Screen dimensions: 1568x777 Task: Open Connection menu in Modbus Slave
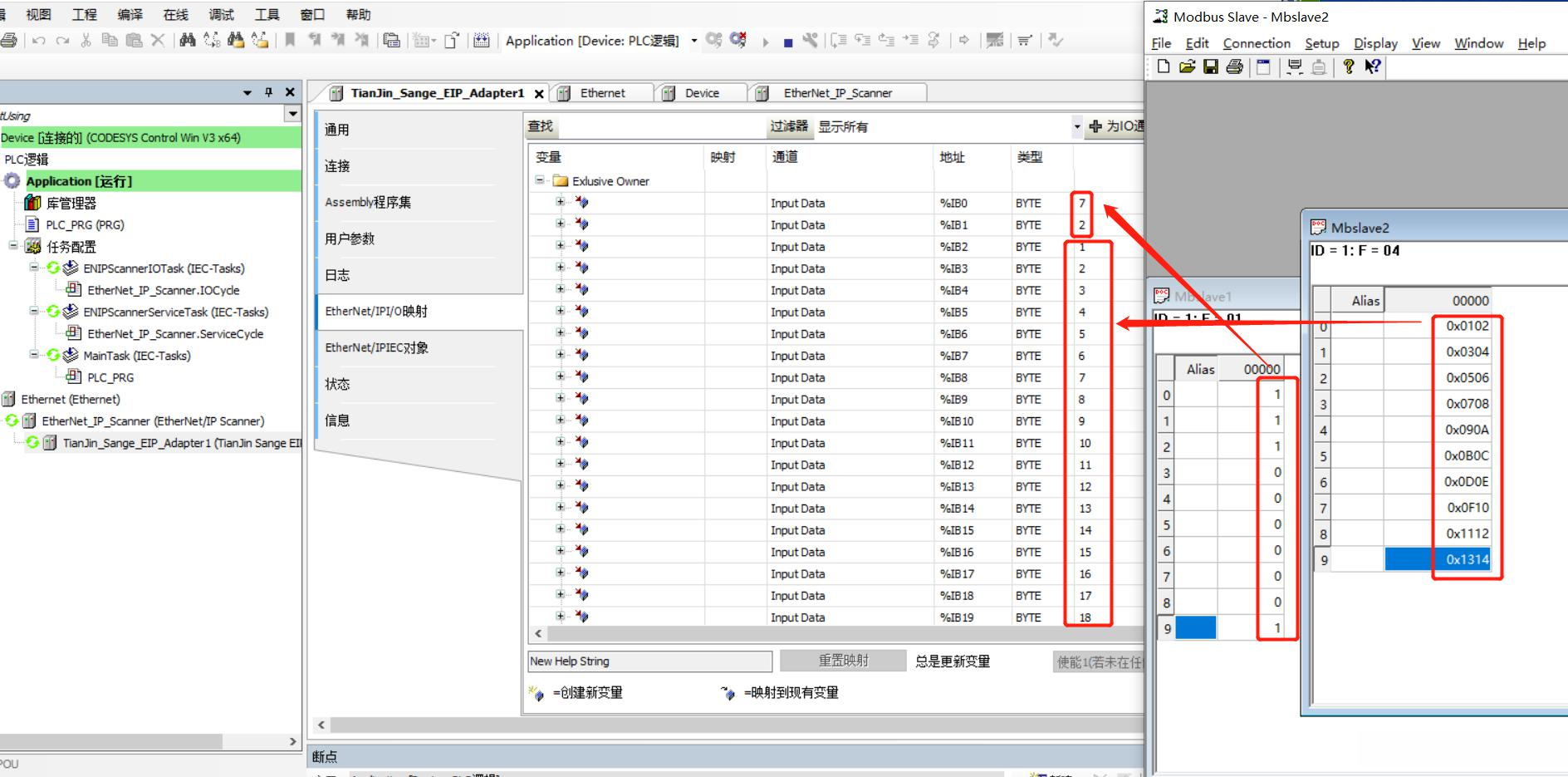1257,43
